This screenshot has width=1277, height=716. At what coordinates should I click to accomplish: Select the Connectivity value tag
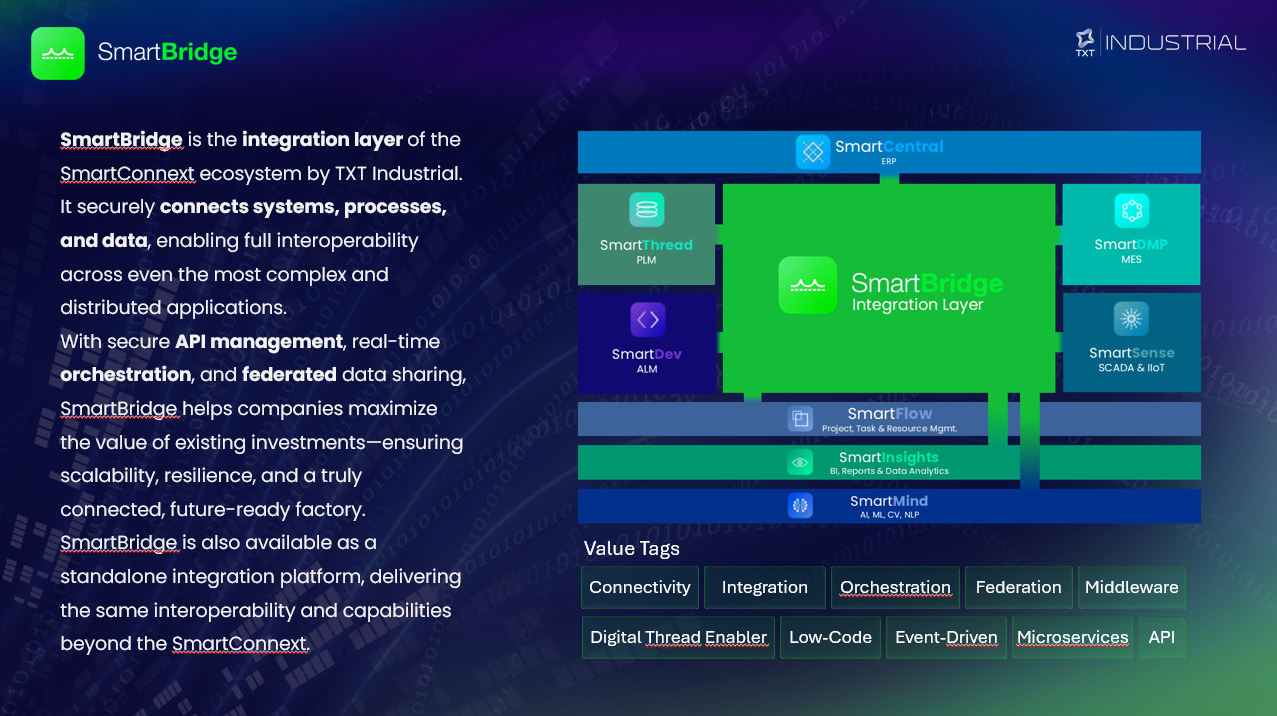click(639, 587)
